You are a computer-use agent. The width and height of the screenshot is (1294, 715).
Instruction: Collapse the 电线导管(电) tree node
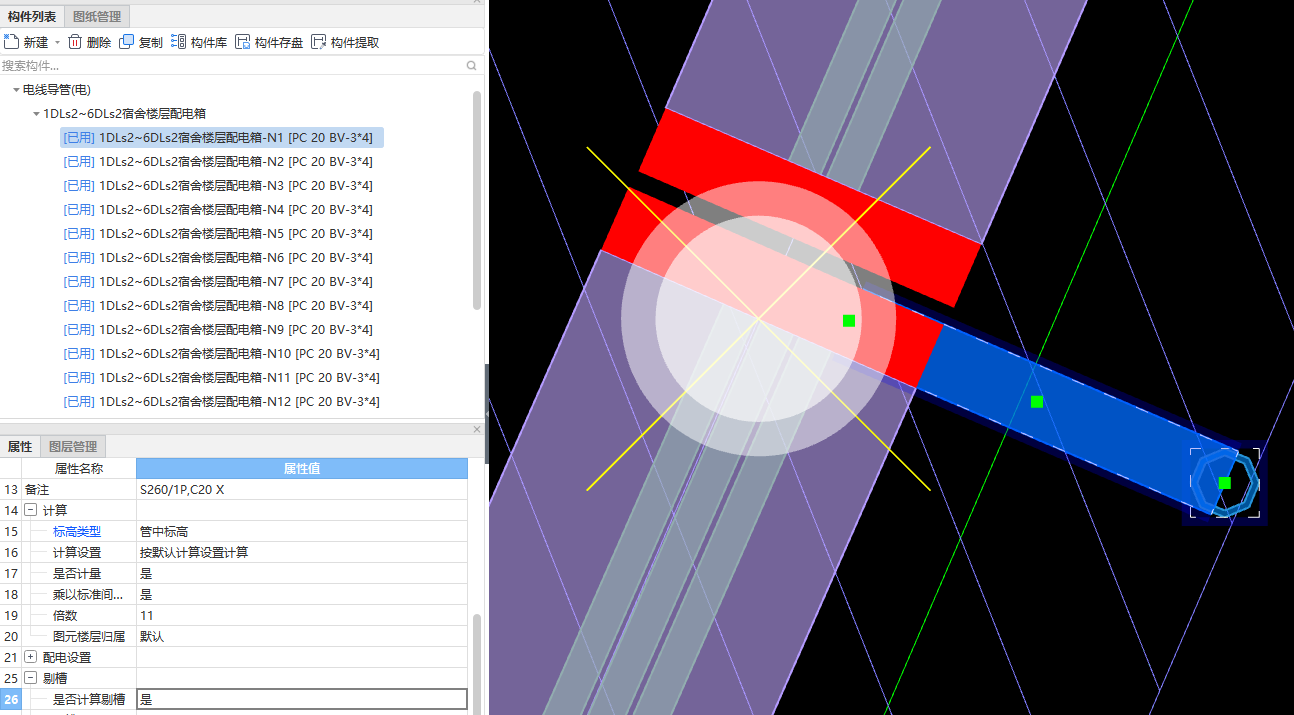pyautogui.click(x=16, y=90)
